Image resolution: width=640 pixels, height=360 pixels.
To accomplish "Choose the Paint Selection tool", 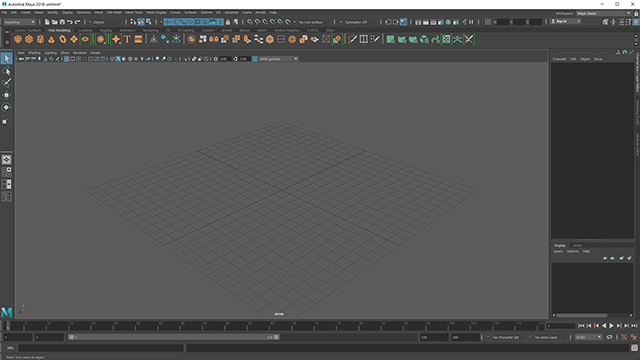I will coord(6,83).
